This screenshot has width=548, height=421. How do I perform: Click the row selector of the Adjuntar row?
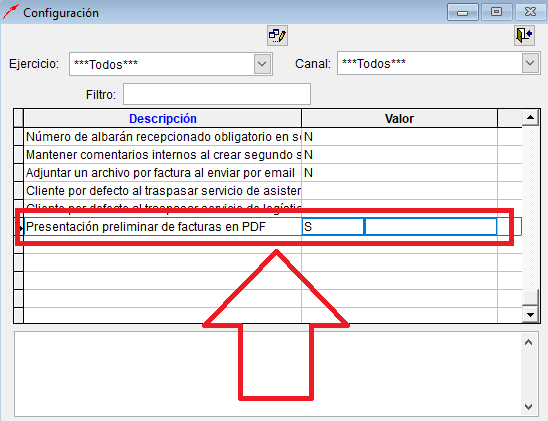[19, 173]
